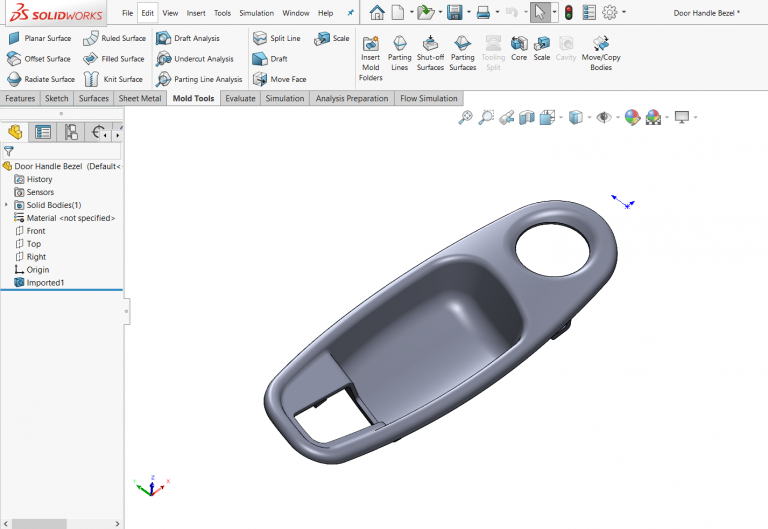Open the Options gear dropdown arrow
The width and height of the screenshot is (768, 529).
click(x=624, y=13)
